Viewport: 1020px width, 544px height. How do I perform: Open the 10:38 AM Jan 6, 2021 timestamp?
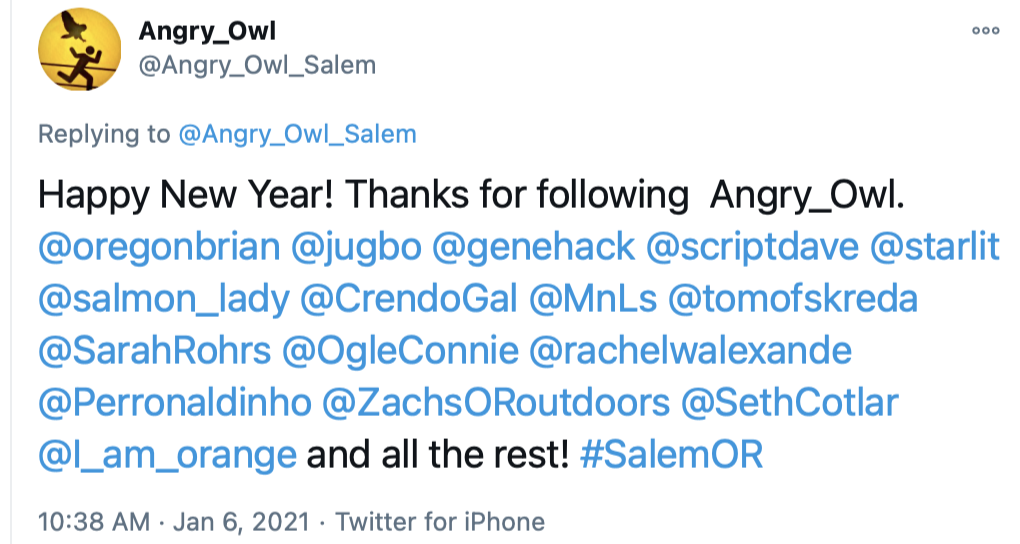coord(168,521)
